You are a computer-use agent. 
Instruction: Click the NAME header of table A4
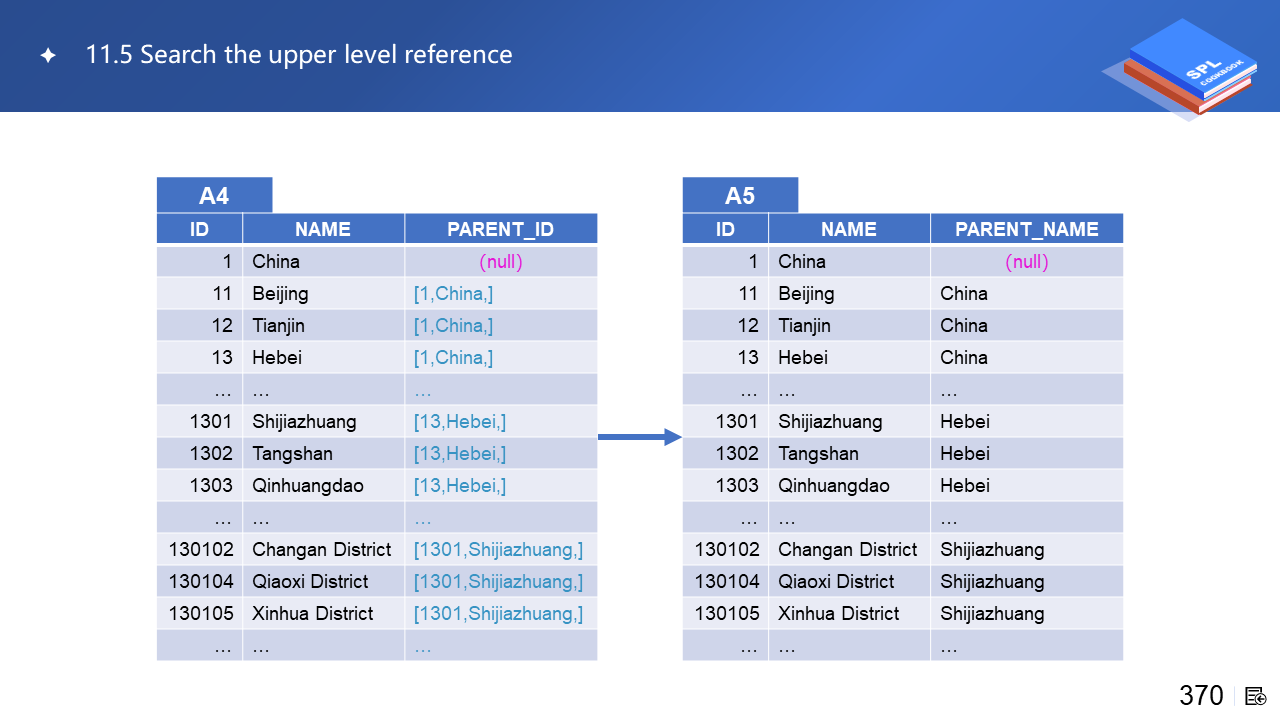(323, 229)
